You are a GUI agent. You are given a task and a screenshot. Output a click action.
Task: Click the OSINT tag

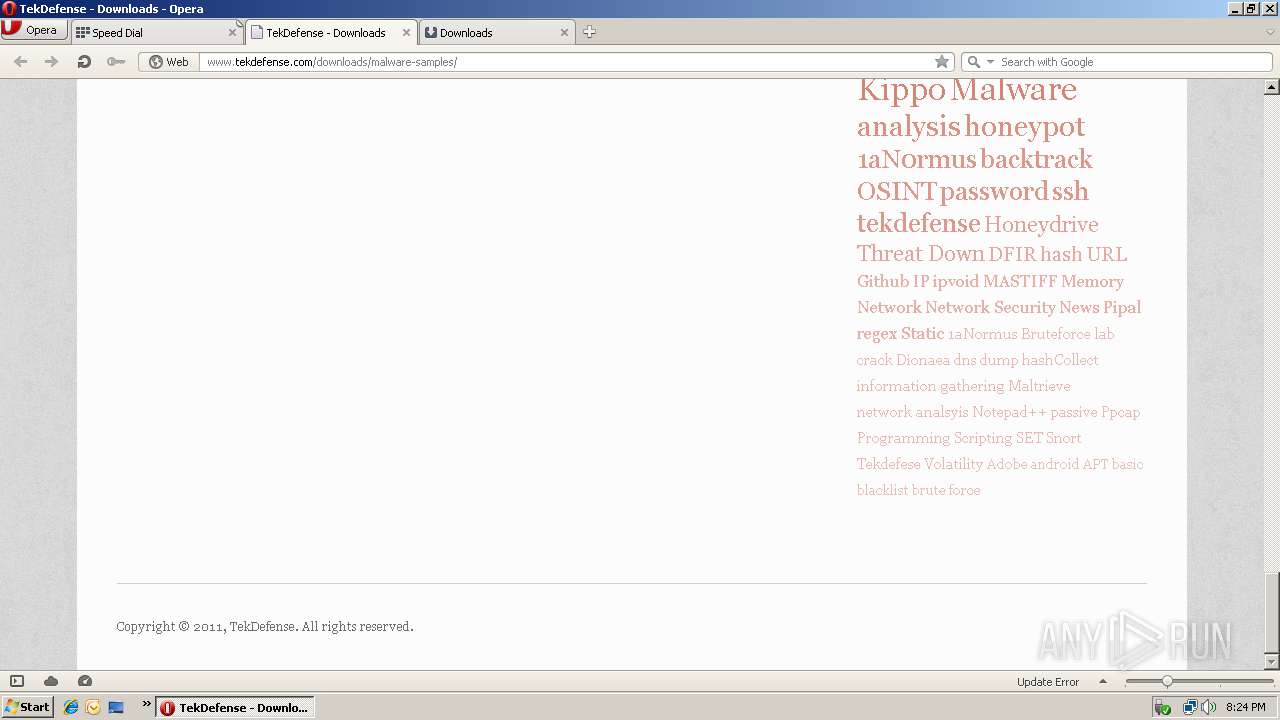coord(896,191)
